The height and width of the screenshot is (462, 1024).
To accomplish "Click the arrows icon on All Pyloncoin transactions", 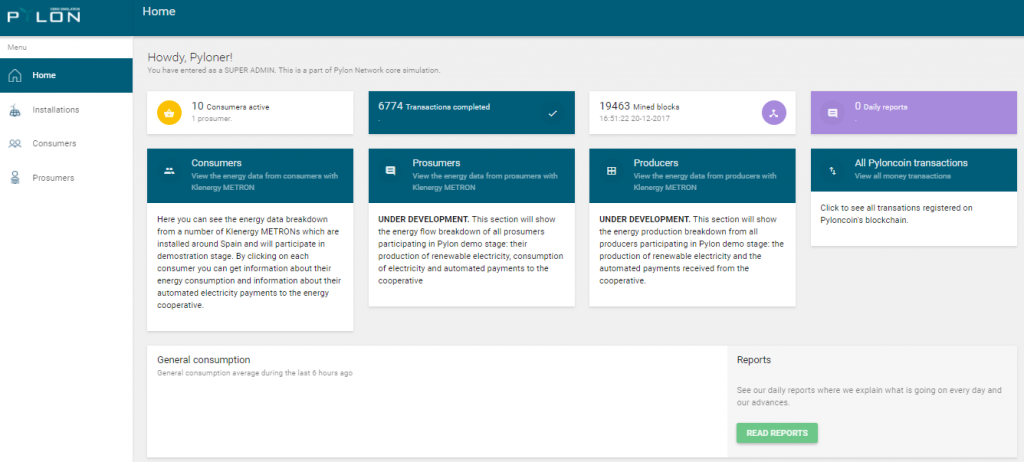I will click(833, 171).
